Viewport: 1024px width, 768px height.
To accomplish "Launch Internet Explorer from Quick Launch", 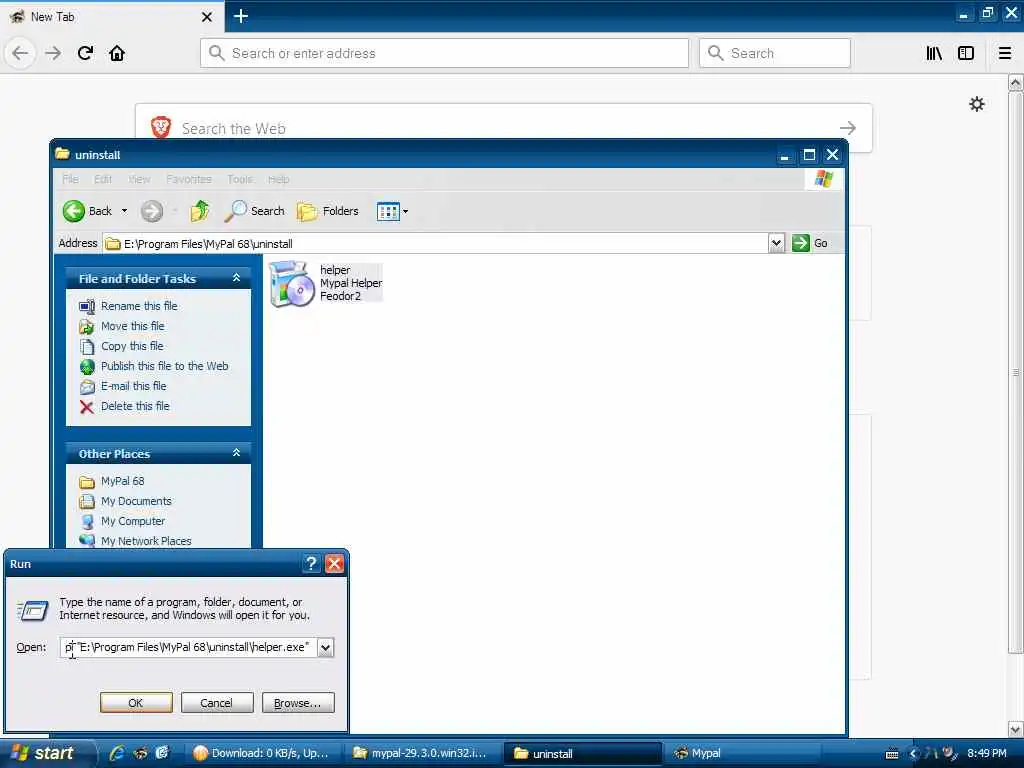I will click(116, 753).
